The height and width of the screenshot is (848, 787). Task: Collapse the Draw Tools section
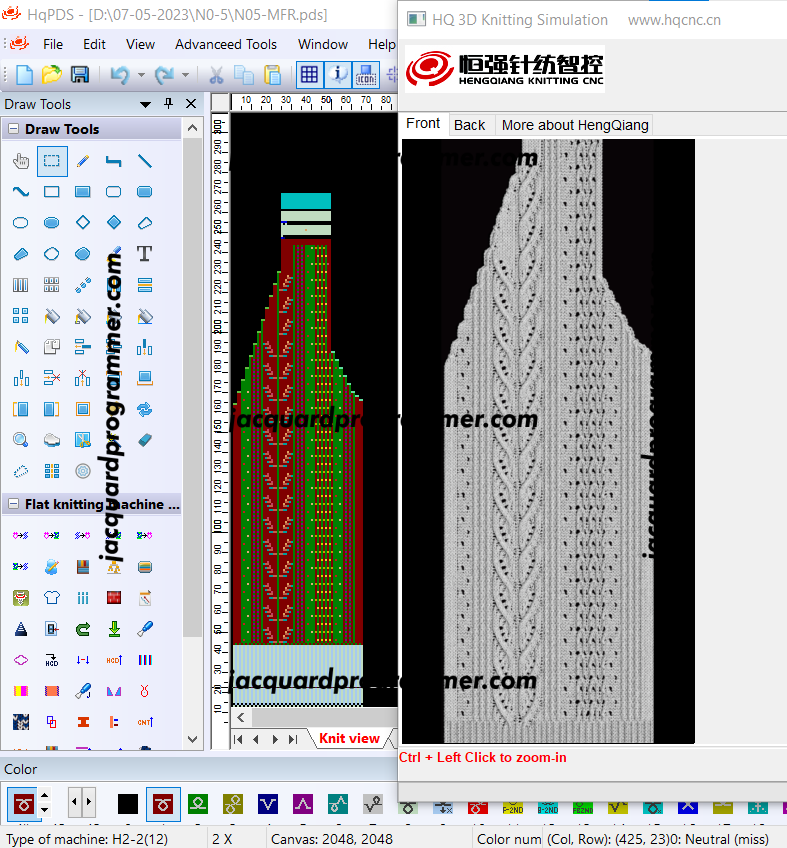tap(14, 129)
